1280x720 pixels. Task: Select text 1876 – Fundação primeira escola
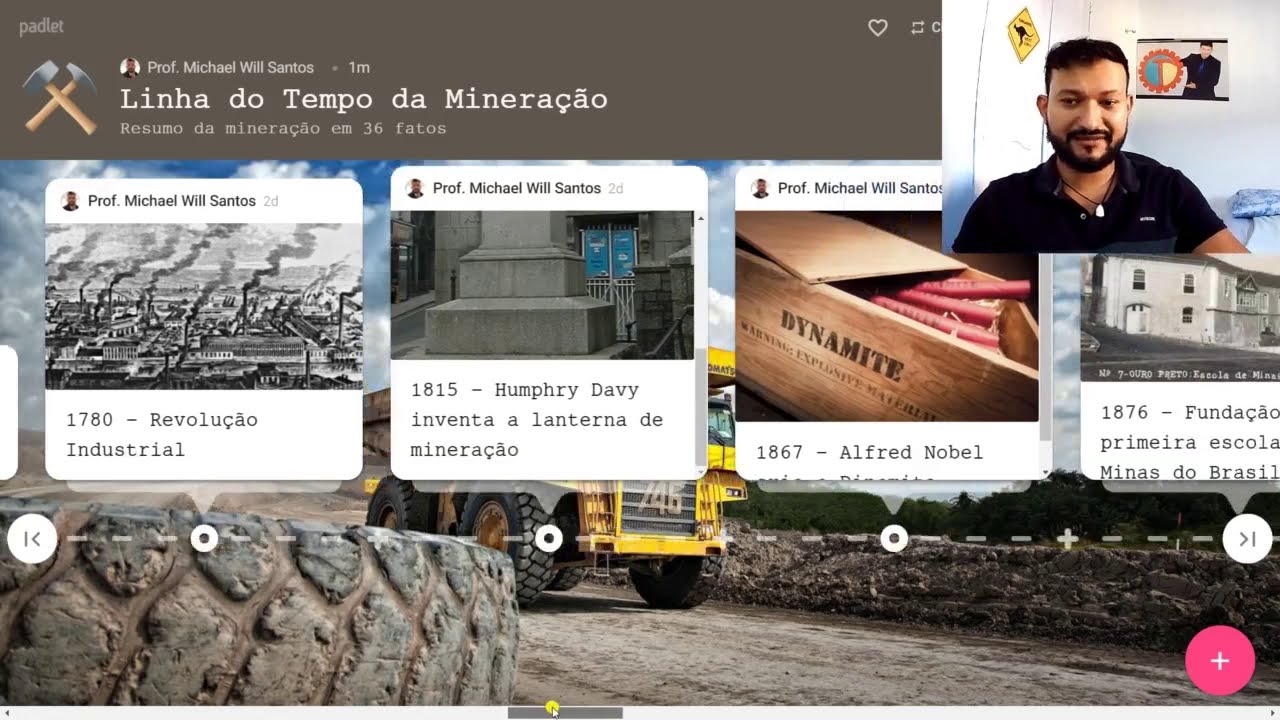pos(1190,442)
